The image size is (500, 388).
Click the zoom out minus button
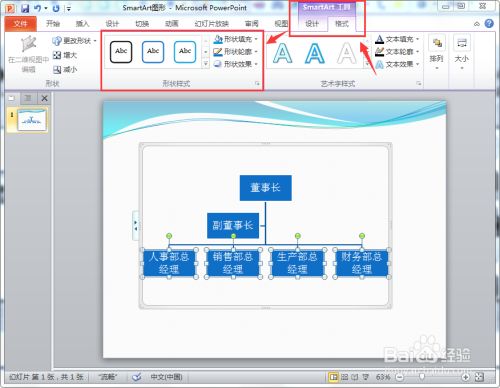point(400,377)
